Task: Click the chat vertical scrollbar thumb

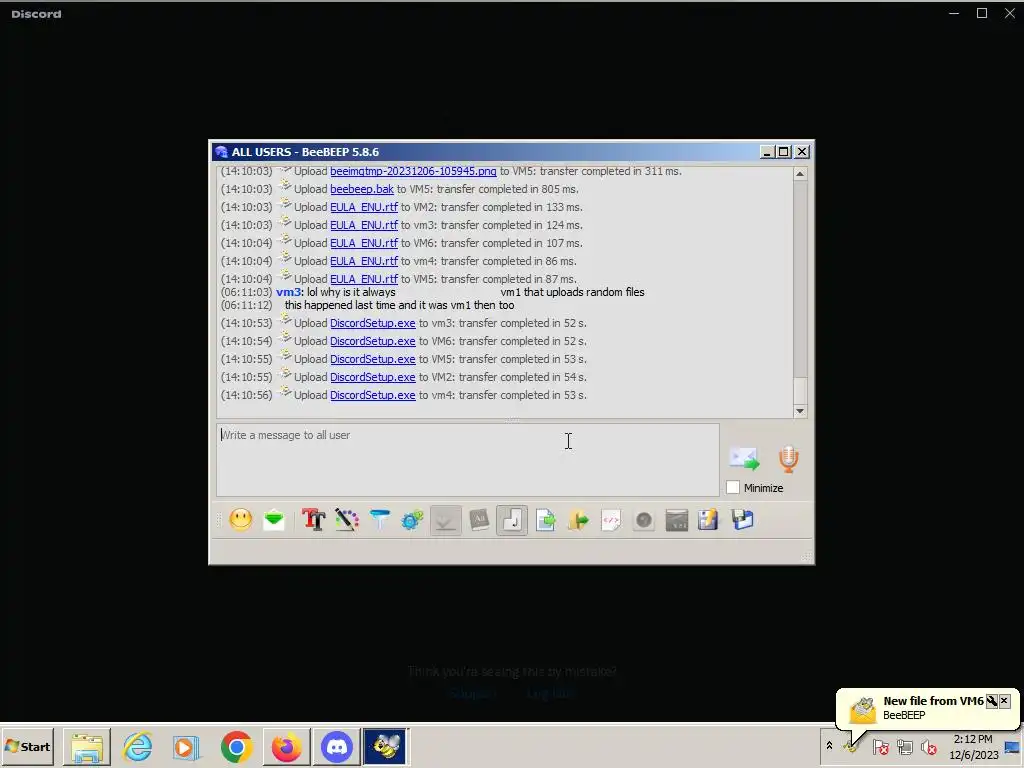Action: click(799, 391)
